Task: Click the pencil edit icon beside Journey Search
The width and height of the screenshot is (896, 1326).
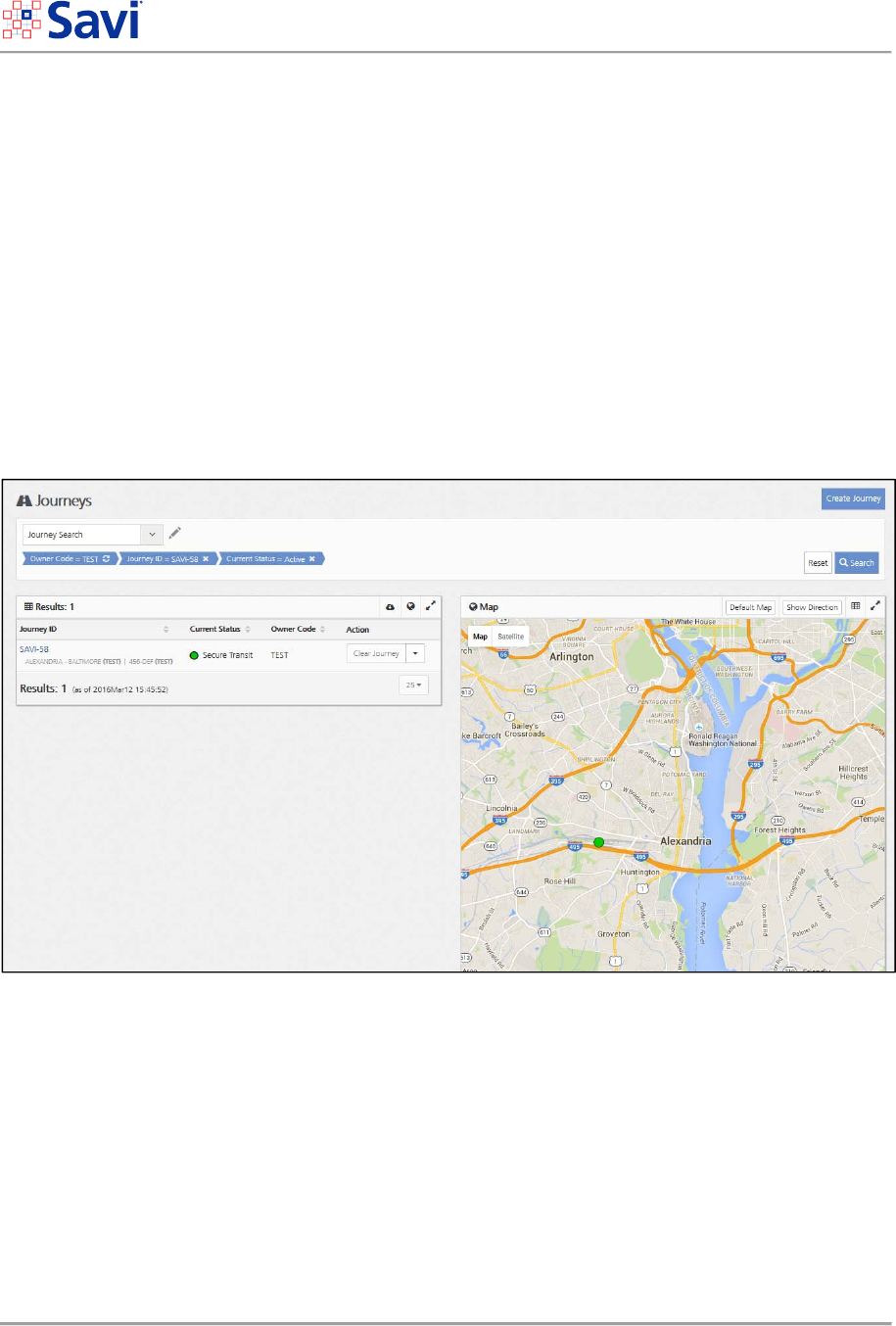Action: pyautogui.click(x=175, y=533)
